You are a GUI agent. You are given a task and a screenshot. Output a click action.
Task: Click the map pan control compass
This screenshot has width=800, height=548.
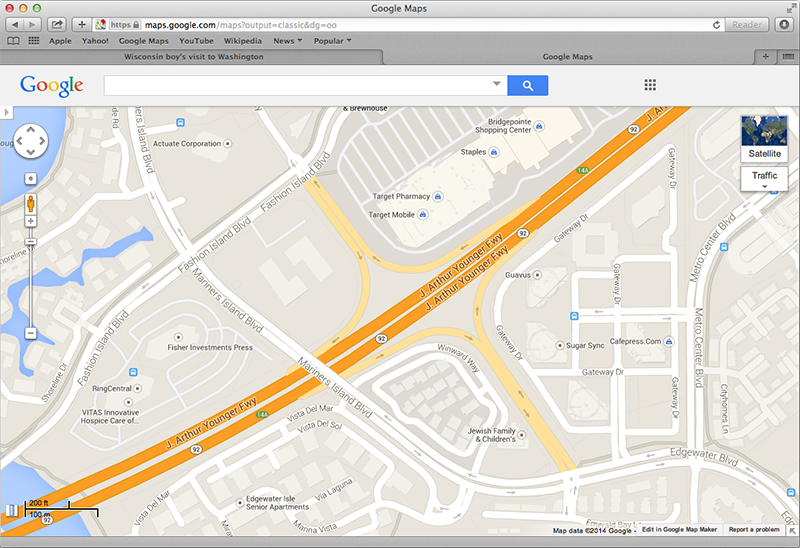(x=31, y=141)
